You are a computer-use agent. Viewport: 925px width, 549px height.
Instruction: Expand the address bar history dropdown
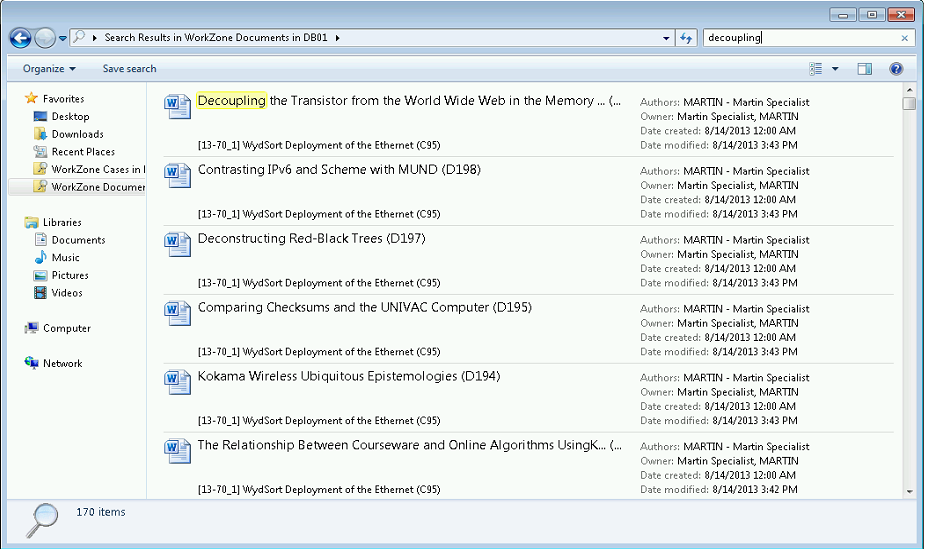667,38
